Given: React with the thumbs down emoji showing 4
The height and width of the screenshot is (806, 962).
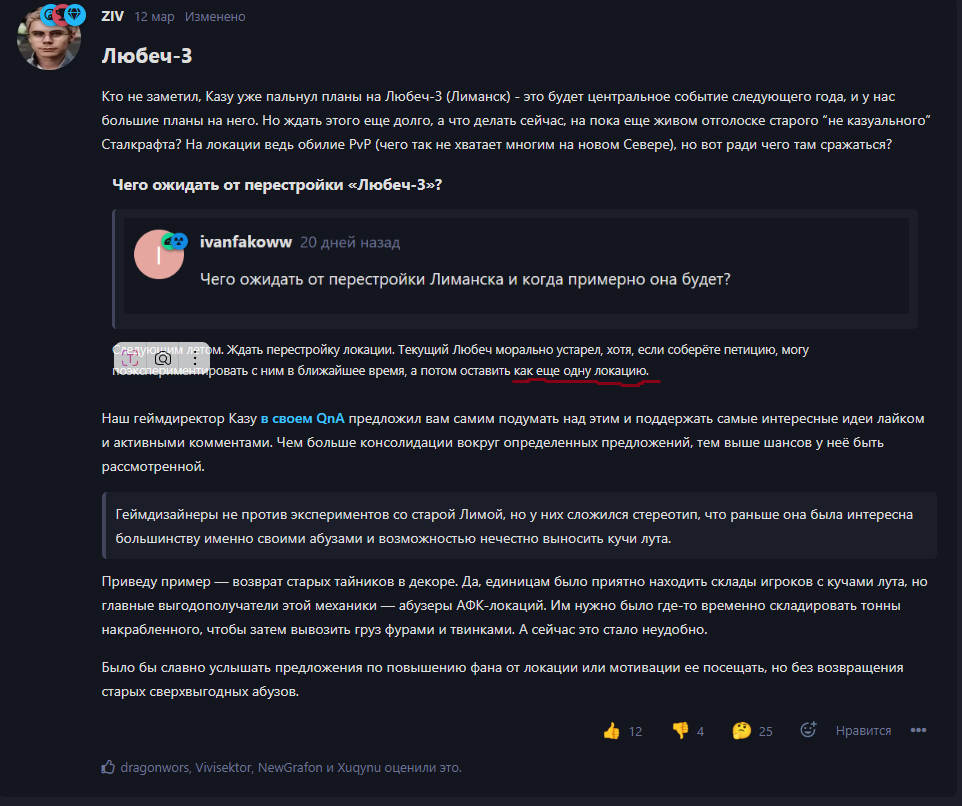Looking at the screenshot, I should click(x=680, y=731).
